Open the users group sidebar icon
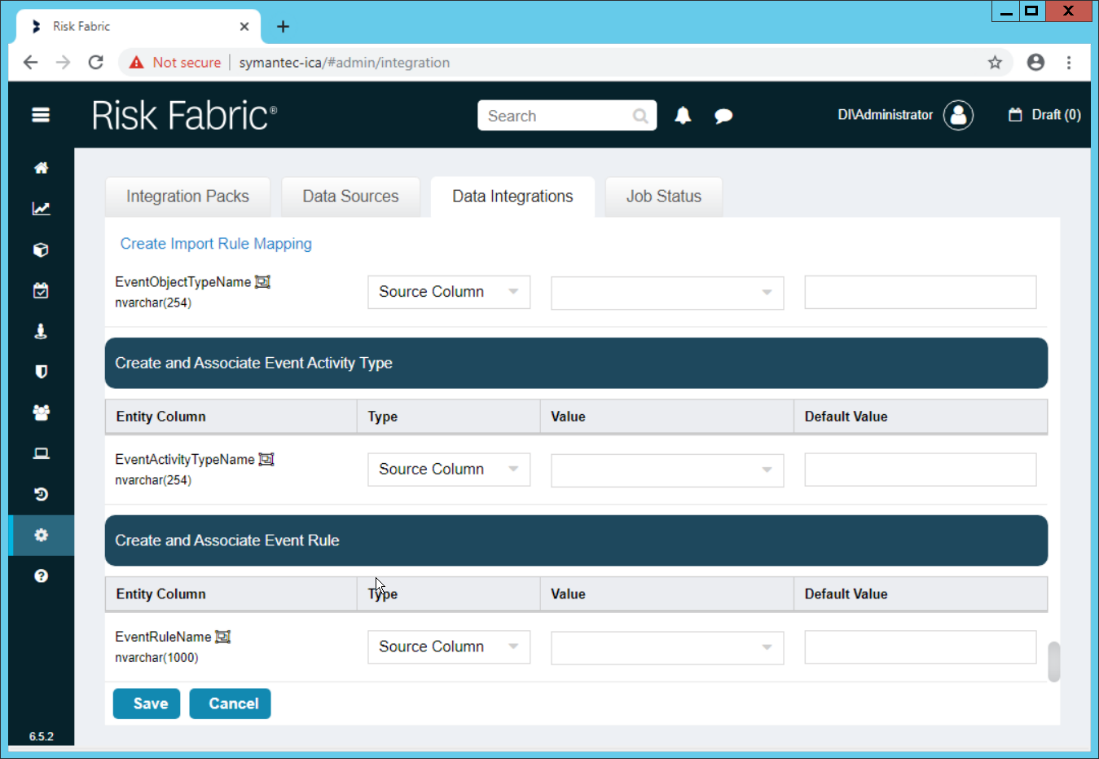 pyautogui.click(x=41, y=413)
